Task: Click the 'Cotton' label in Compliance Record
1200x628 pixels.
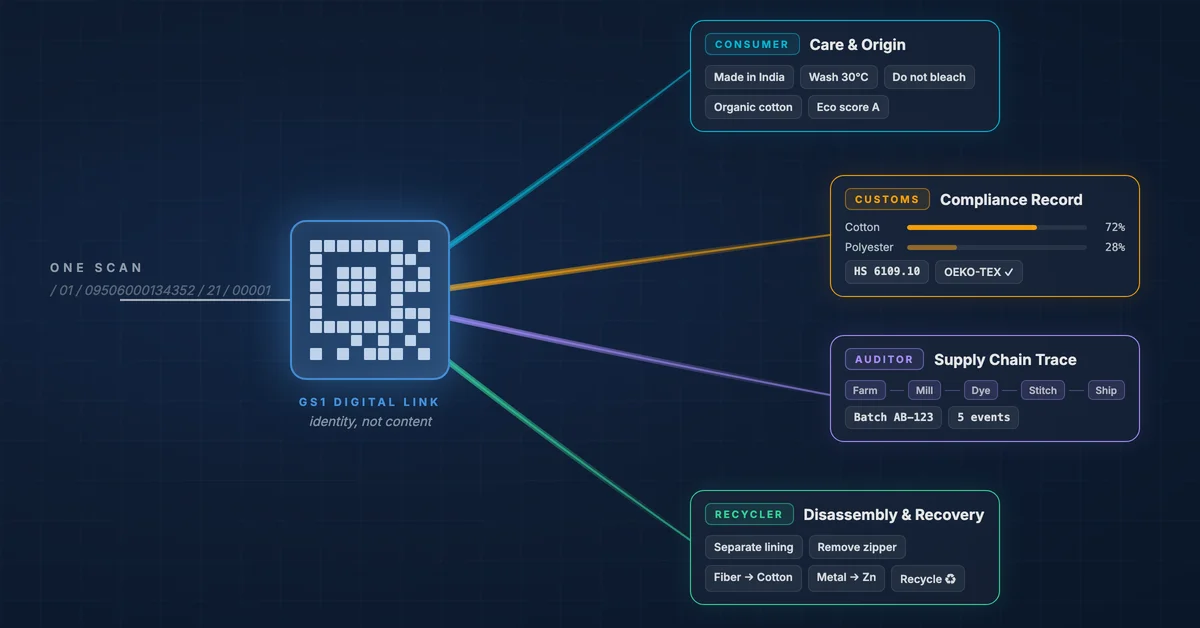Action: tap(862, 227)
